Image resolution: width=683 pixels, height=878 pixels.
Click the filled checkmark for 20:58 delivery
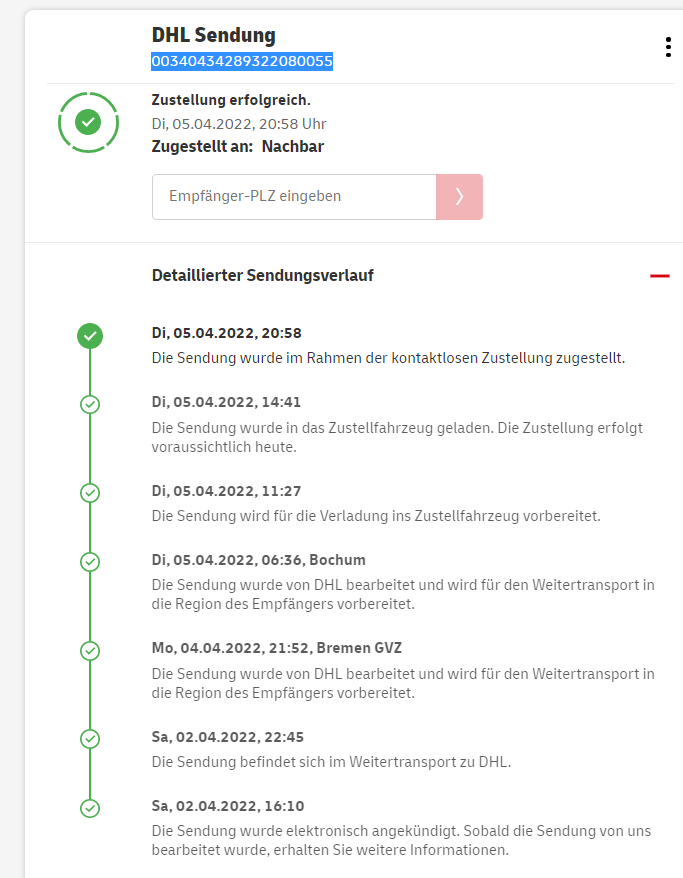pyautogui.click(x=90, y=336)
